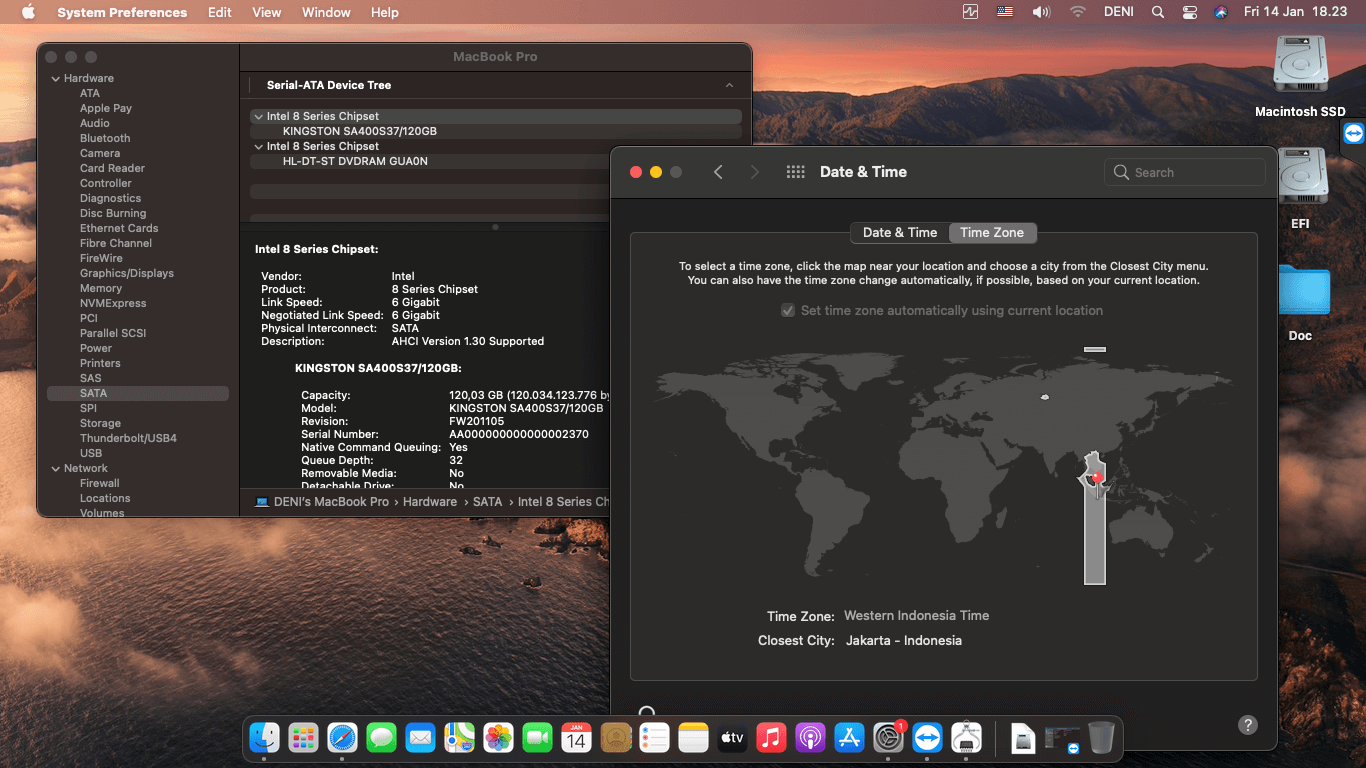Viewport: 1366px width, 768px height.
Task: Open the Calendar icon in the Dock
Action: pyautogui.click(x=576, y=738)
